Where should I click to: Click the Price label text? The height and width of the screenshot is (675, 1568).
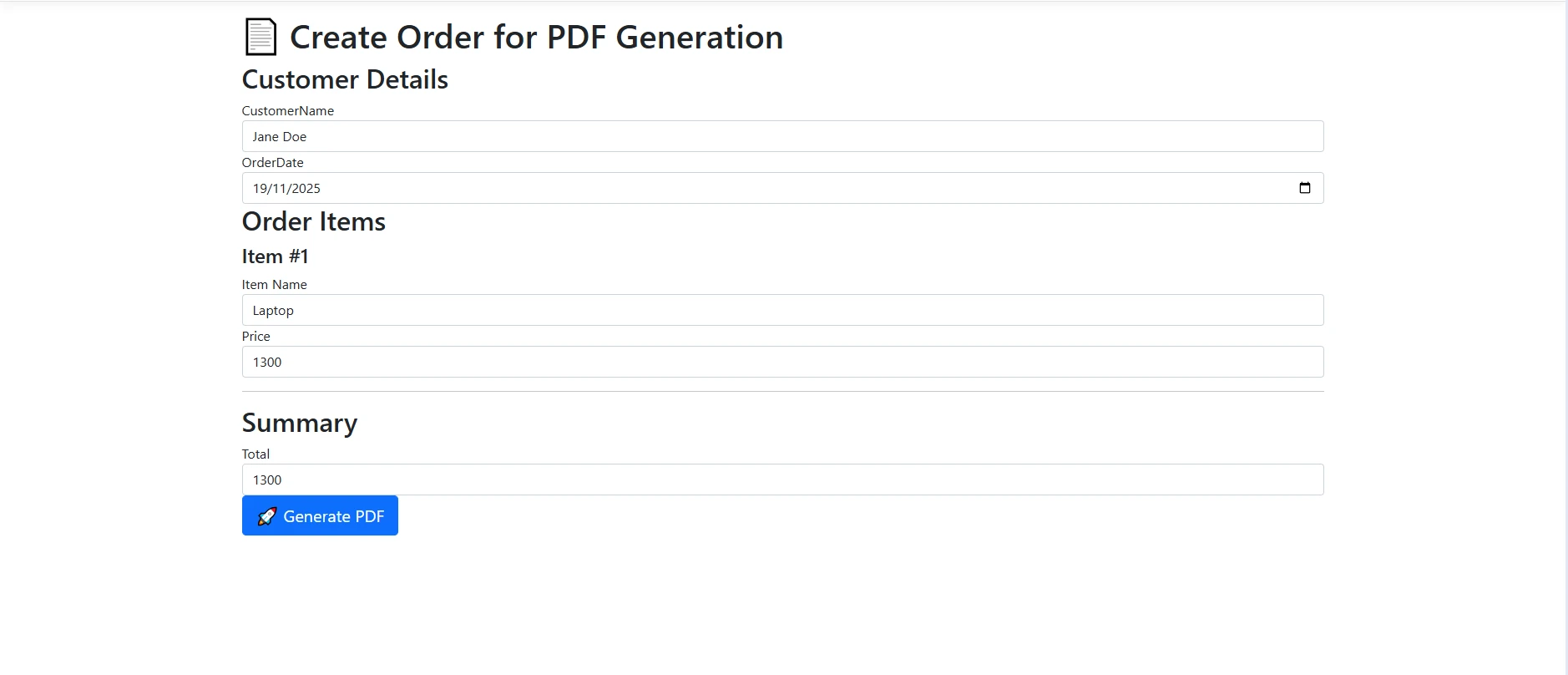pyautogui.click(x=255, y=336)
